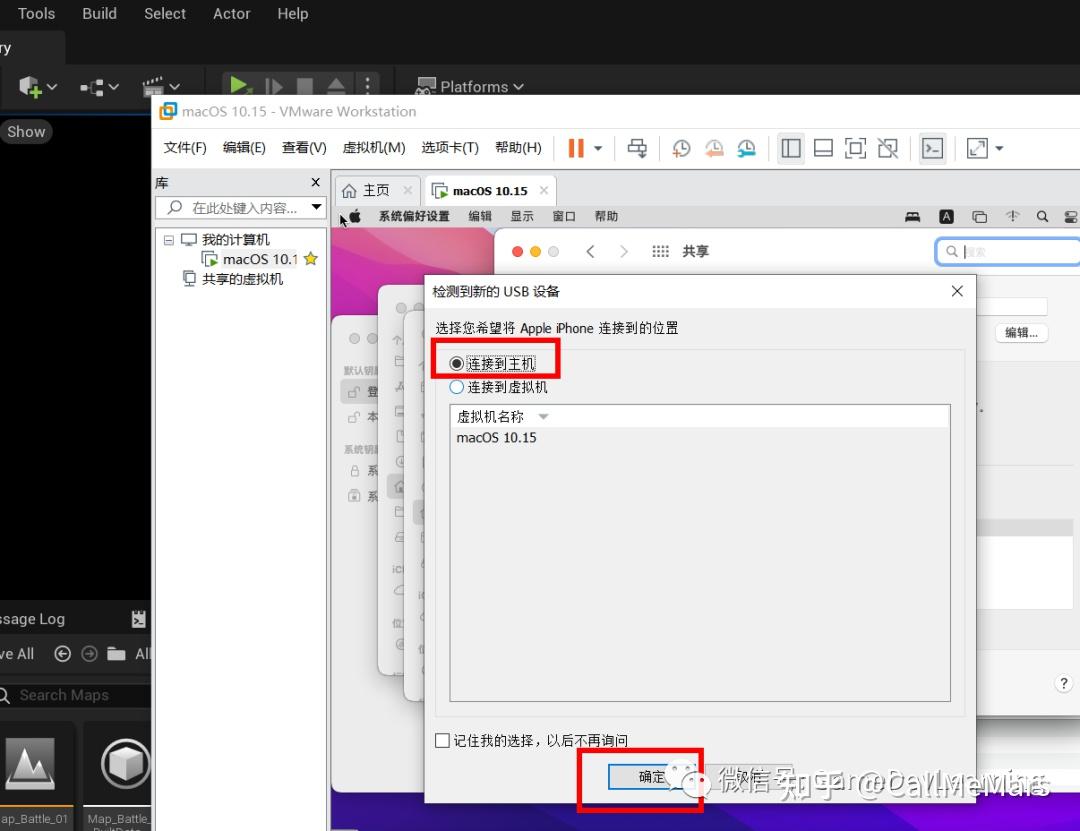Open the Unreal add content dropdown
Image resolution: width=1080 pixels, height=831 pixels.
click(37, 87)
